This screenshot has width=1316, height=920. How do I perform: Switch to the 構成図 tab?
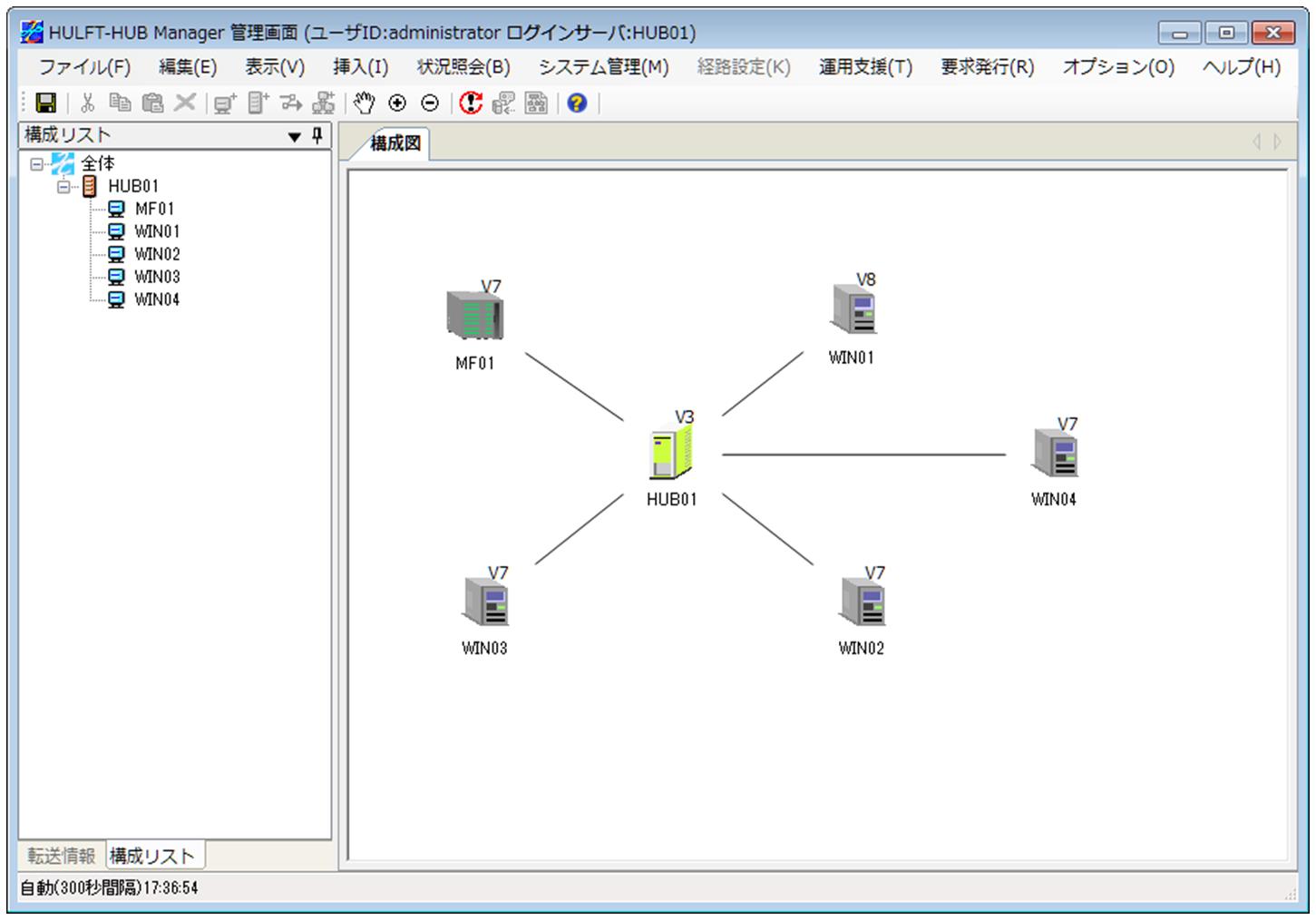(x=395, y=143)
